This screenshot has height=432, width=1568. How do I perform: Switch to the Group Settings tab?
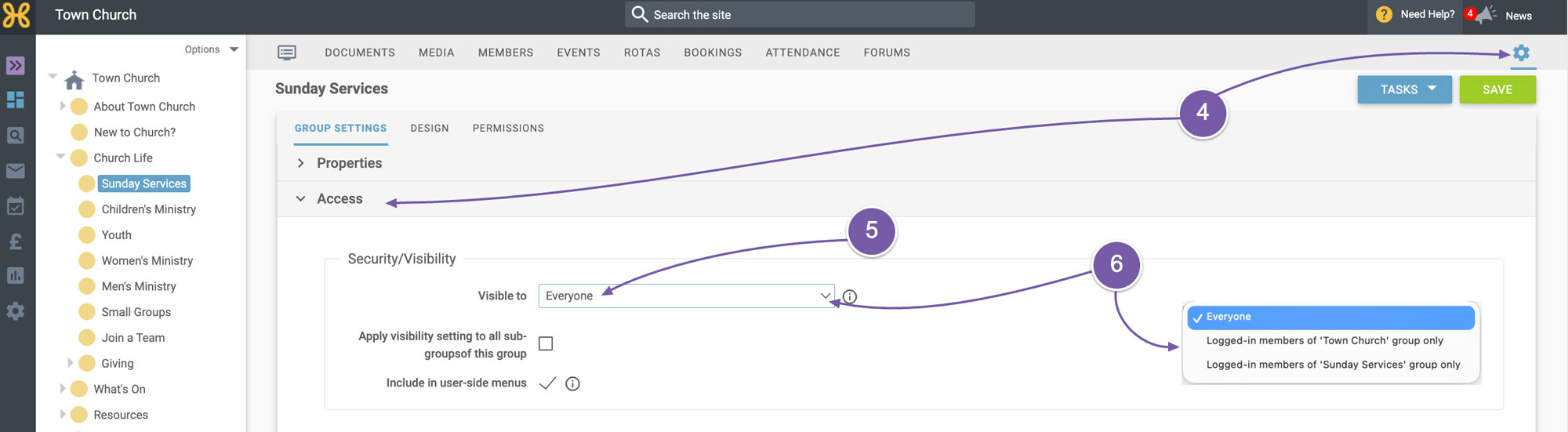point(340,128)
